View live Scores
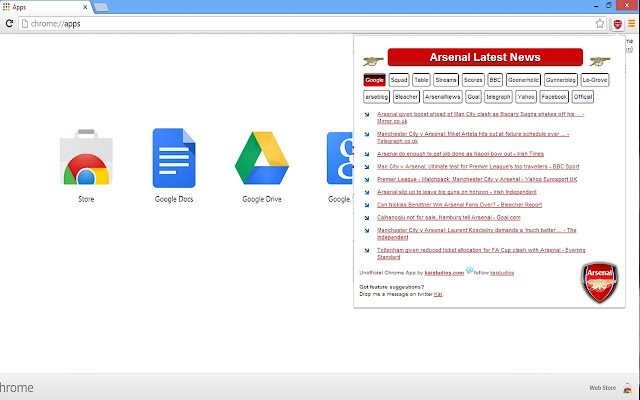The height and width of the screenshot is (400, 640). pyautogui.click(x=473, y=80)
